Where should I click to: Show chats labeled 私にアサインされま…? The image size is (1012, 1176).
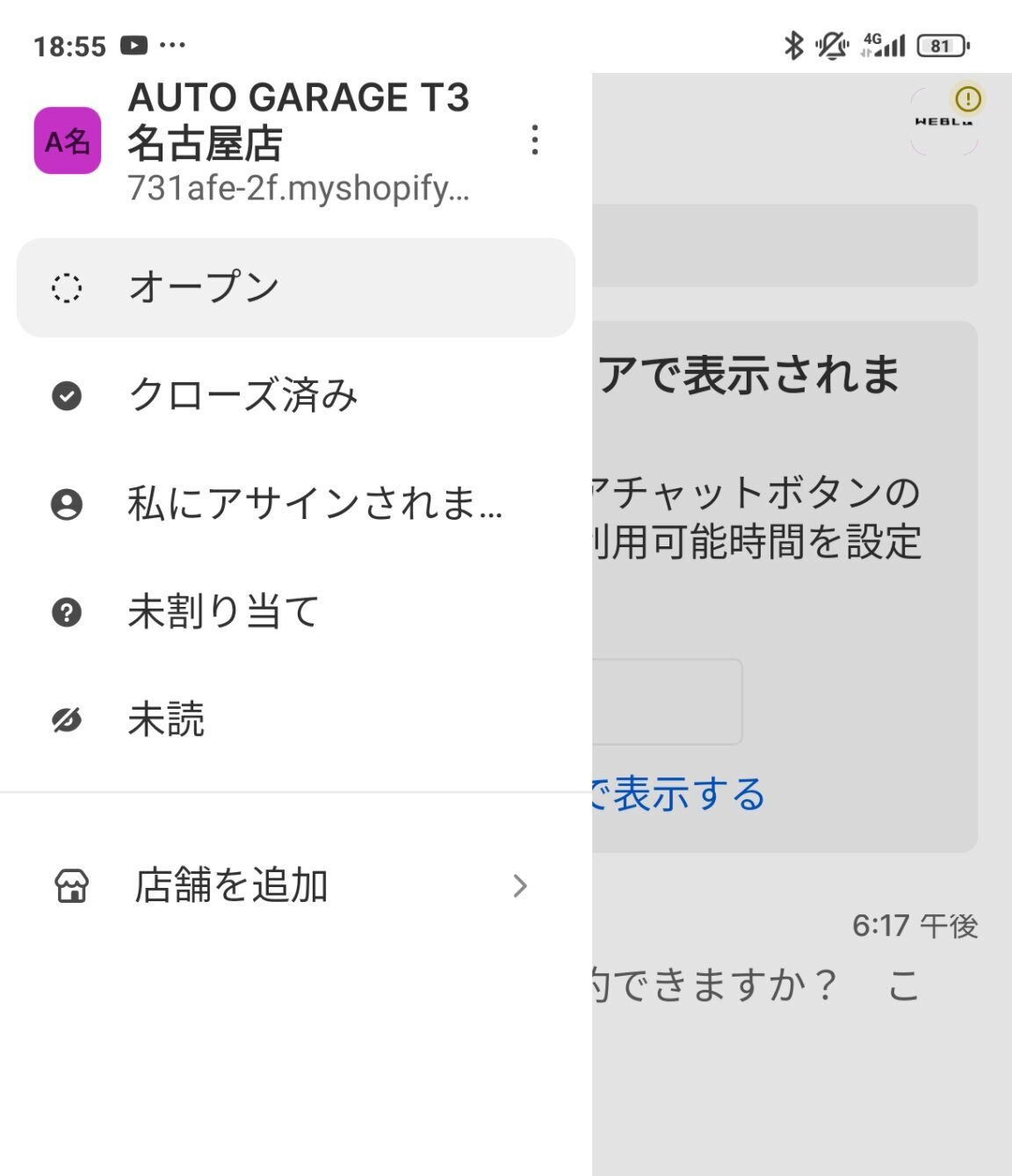pos(296,504)
